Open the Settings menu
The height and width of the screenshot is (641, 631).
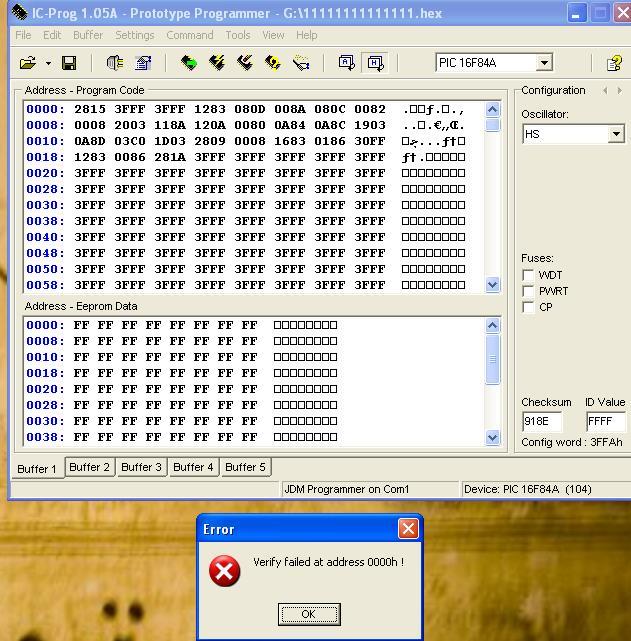click(x=134, y=35)
